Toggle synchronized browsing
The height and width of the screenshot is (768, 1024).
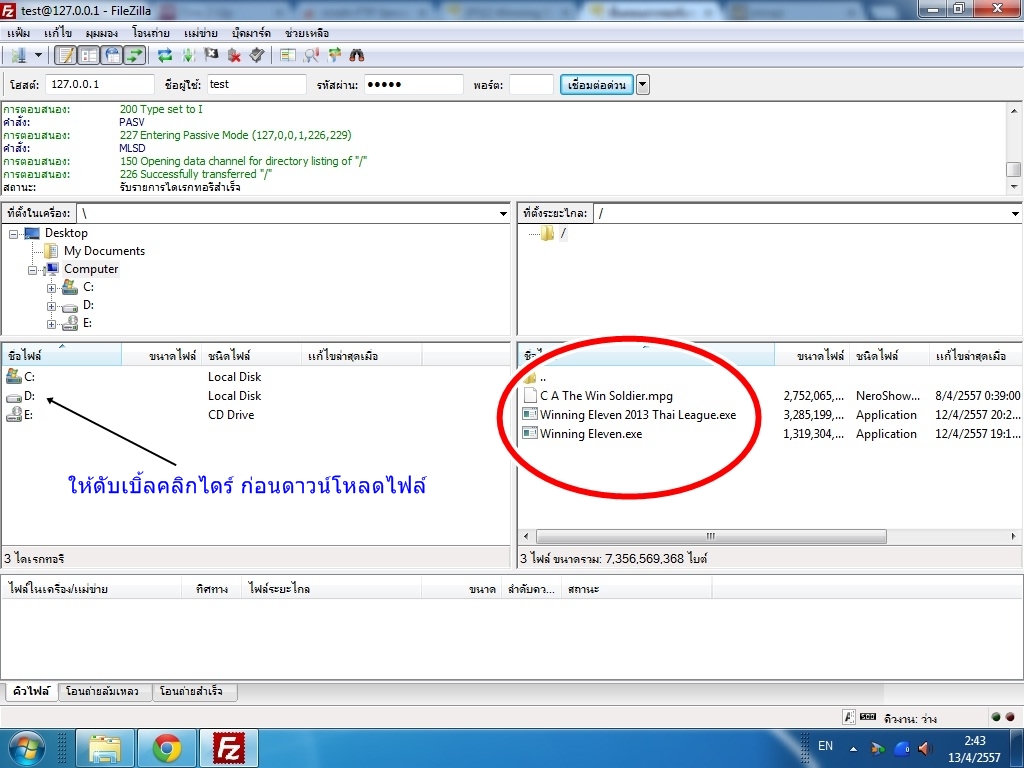point(334,56)
